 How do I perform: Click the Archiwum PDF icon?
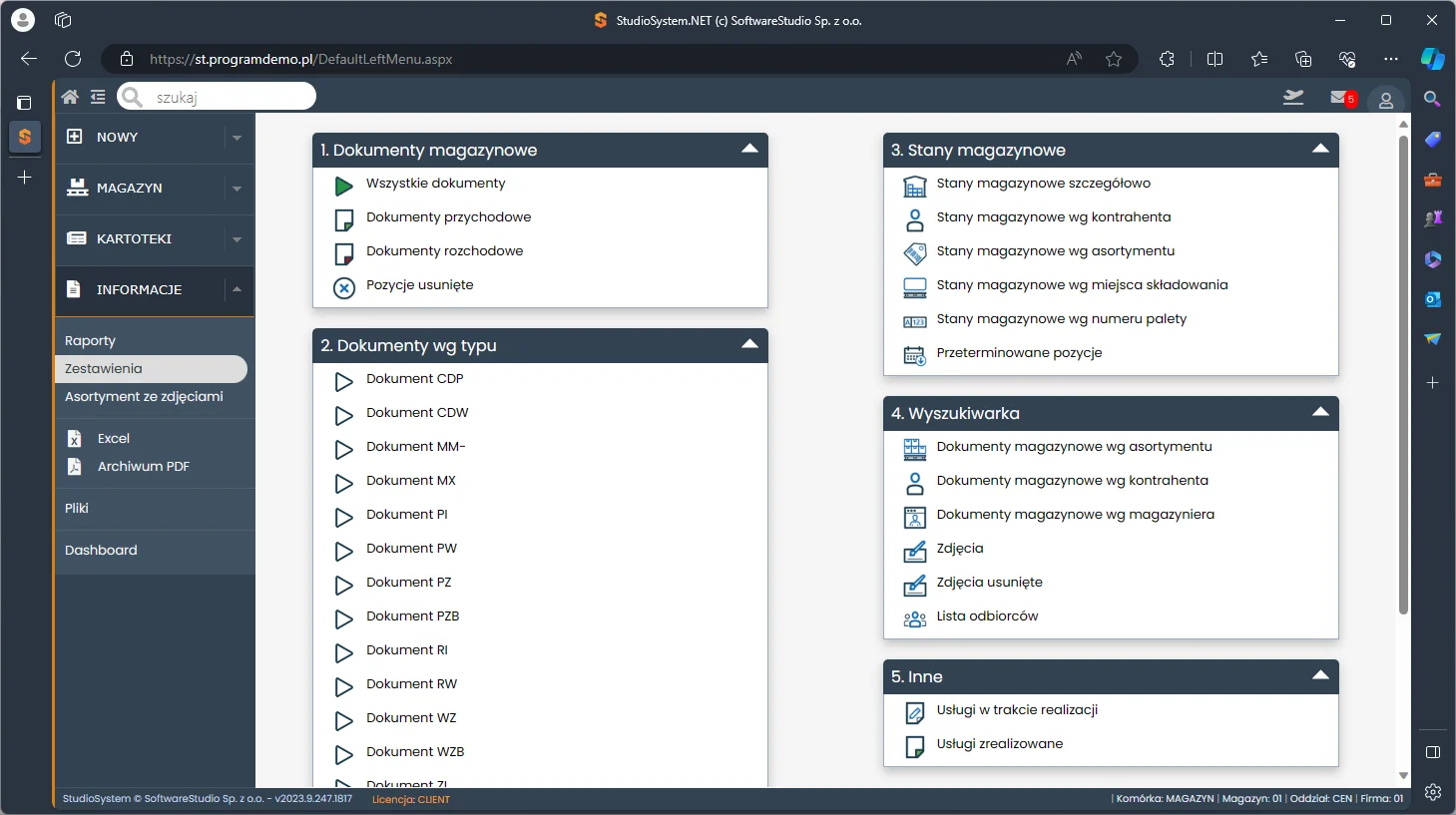coord(74,467)
